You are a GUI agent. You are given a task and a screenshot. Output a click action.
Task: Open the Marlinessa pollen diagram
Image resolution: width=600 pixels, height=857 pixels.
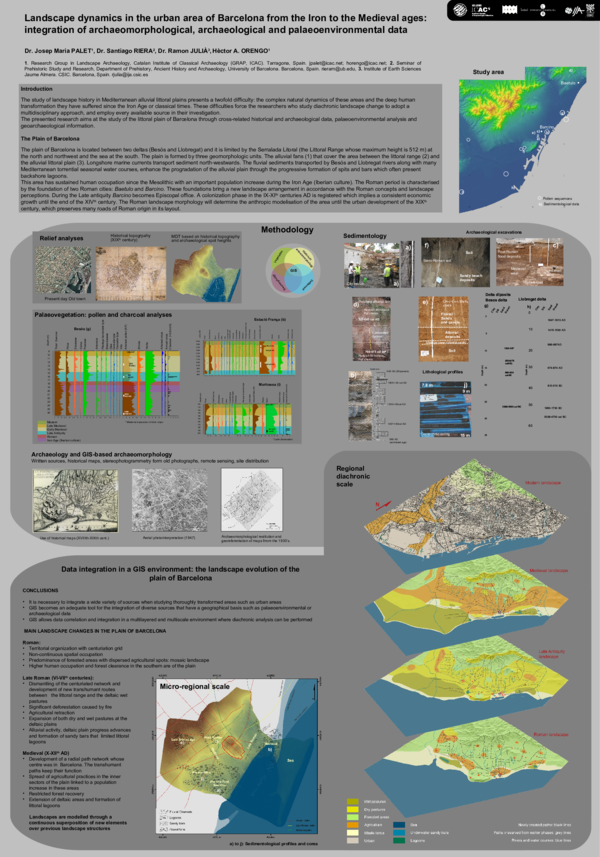pos(248,413)
